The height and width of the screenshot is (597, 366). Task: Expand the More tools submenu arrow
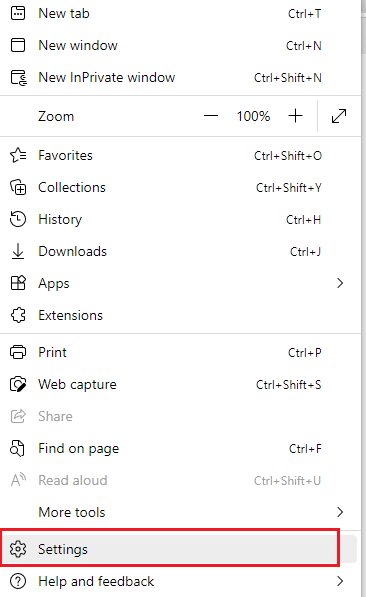point(340,512)
